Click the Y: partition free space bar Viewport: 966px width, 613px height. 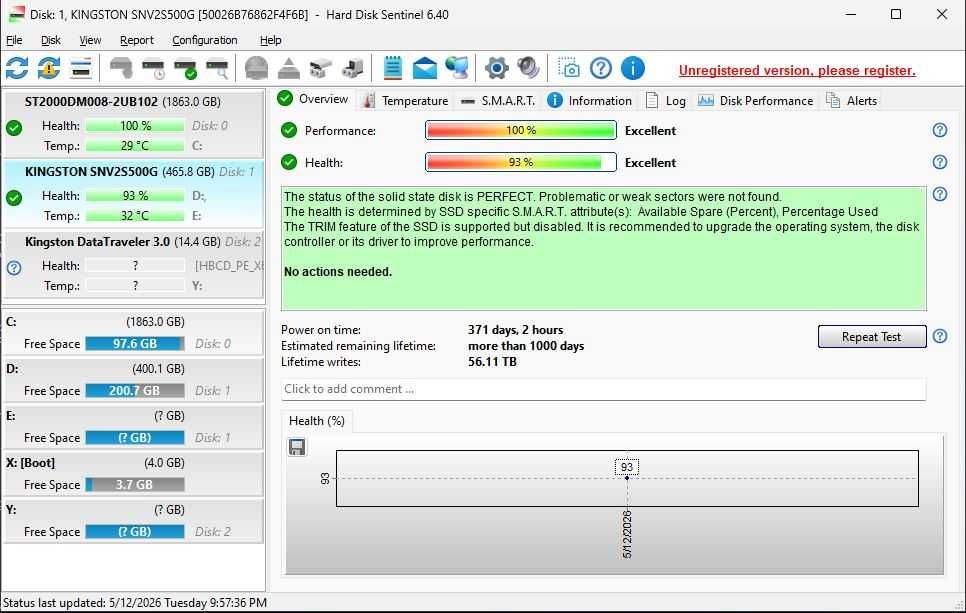click(134, 531)
